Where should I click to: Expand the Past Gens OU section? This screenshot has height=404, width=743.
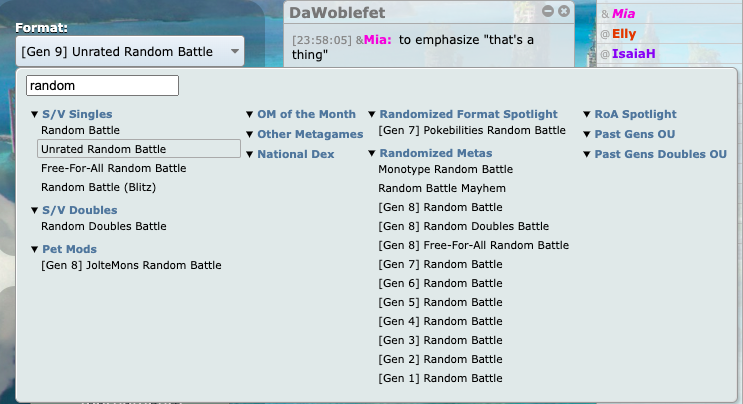(x=634, y=134)
